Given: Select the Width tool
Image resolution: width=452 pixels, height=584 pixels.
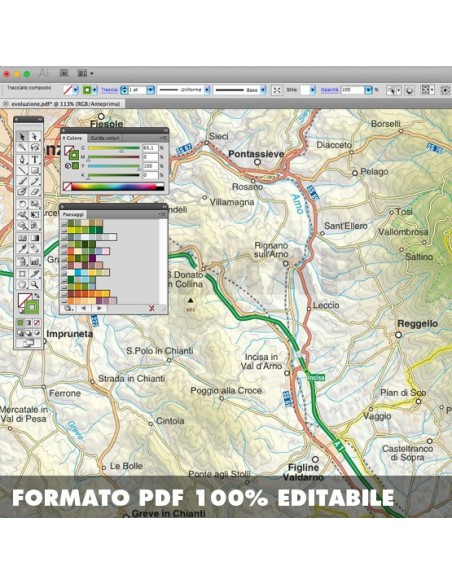Looking at the screenshot, I should (22, 215).
